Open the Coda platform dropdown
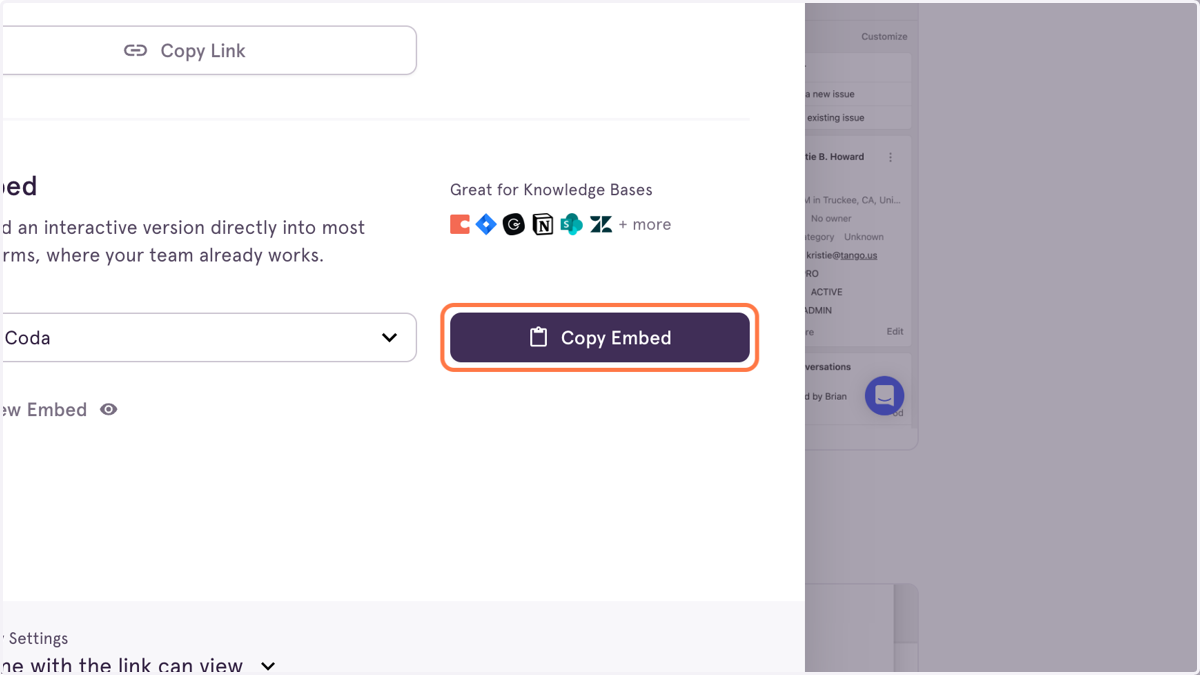This screenshot has width=1200, height=675. [208, 338]
